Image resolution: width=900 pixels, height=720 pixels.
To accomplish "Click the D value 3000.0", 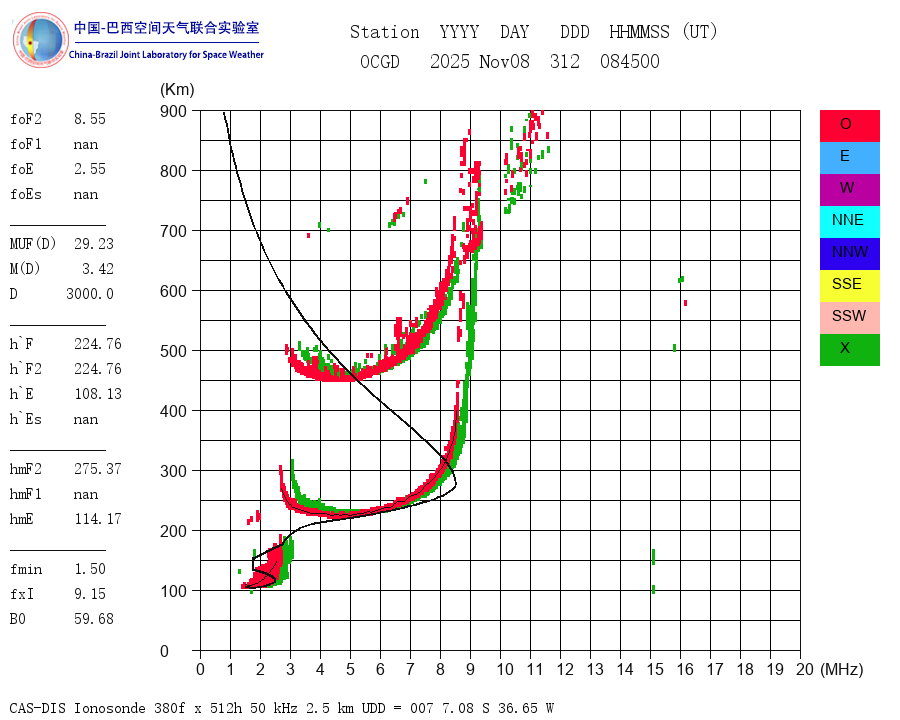I will tap(90, 294).
